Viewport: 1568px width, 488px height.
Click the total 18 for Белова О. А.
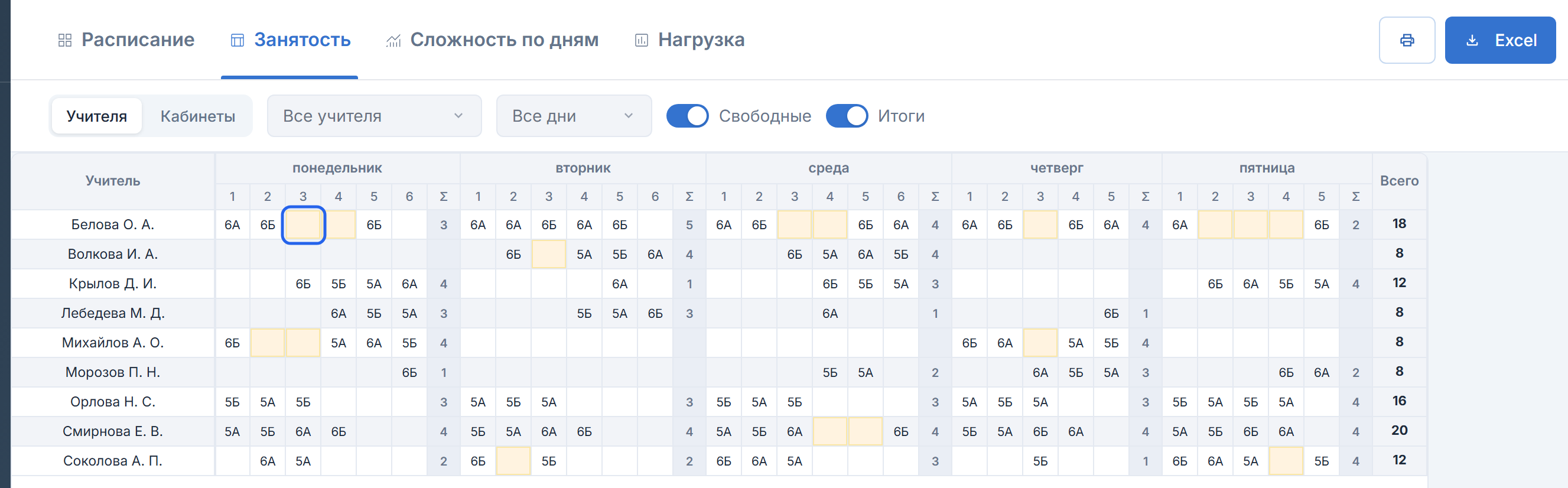coord(1399,224)
